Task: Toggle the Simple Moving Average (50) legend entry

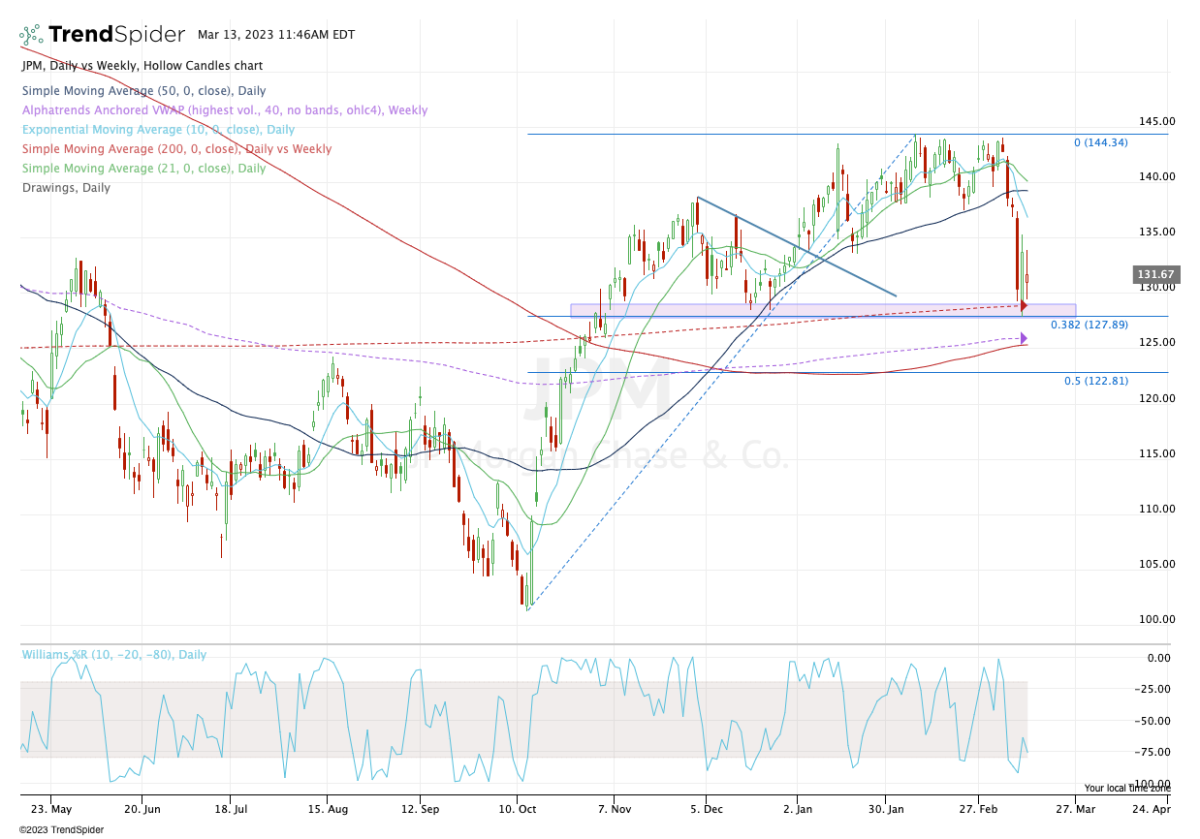Action: point(143,91)
